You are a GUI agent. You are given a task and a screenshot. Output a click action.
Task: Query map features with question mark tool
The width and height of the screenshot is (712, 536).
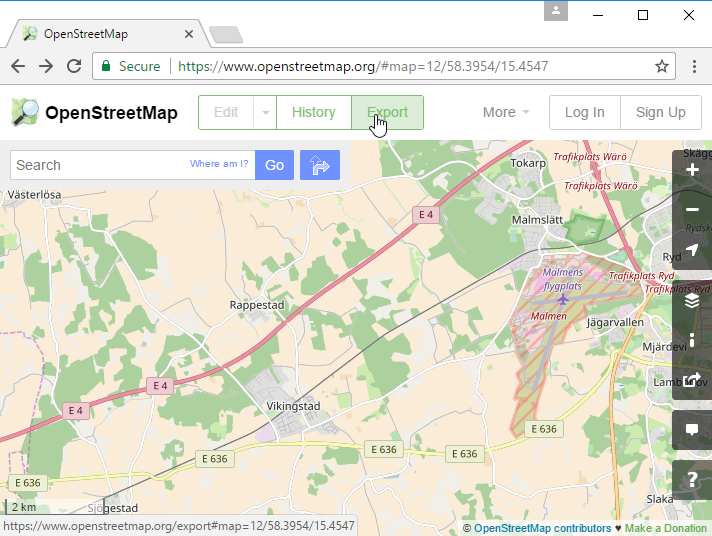click(x=692, y=480)
